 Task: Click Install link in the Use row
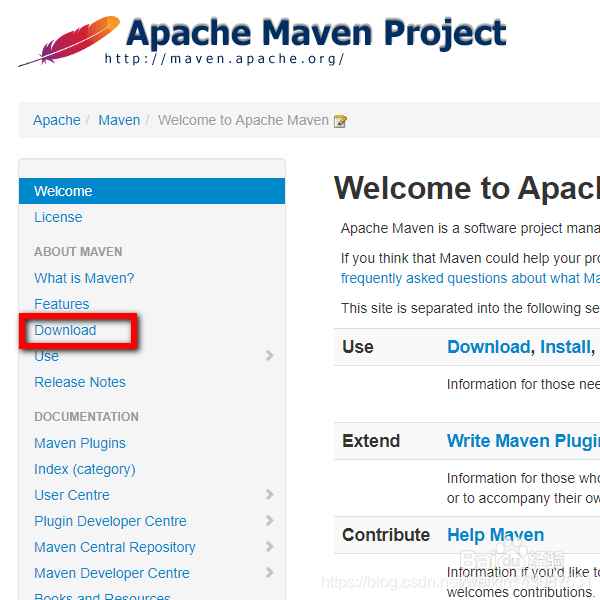[566, 347]
